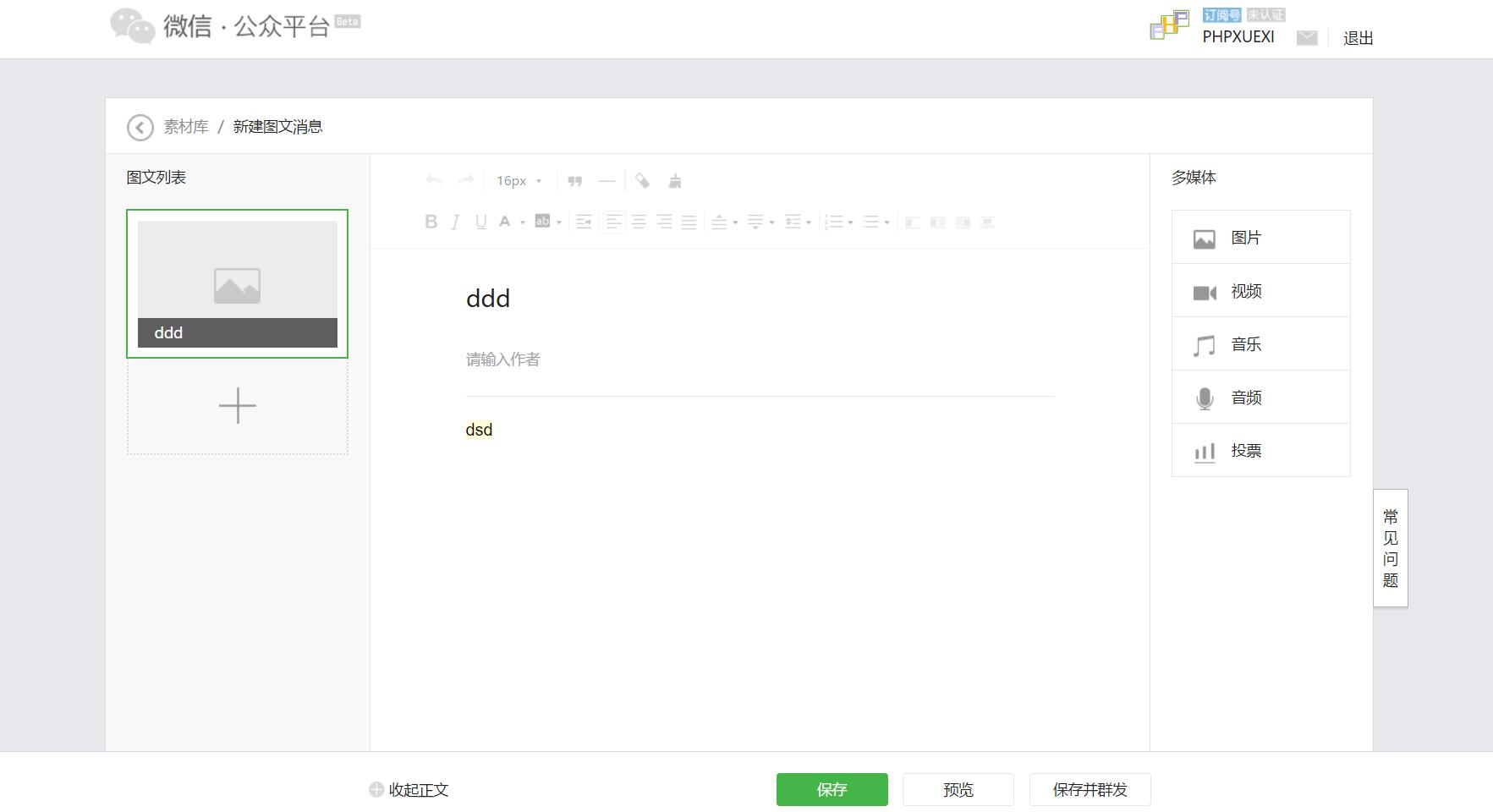The height and width of the screenshot is (812, 1493).
Task: Insert a 投票 vote from the sidebar
Action: coord(1245,450)
